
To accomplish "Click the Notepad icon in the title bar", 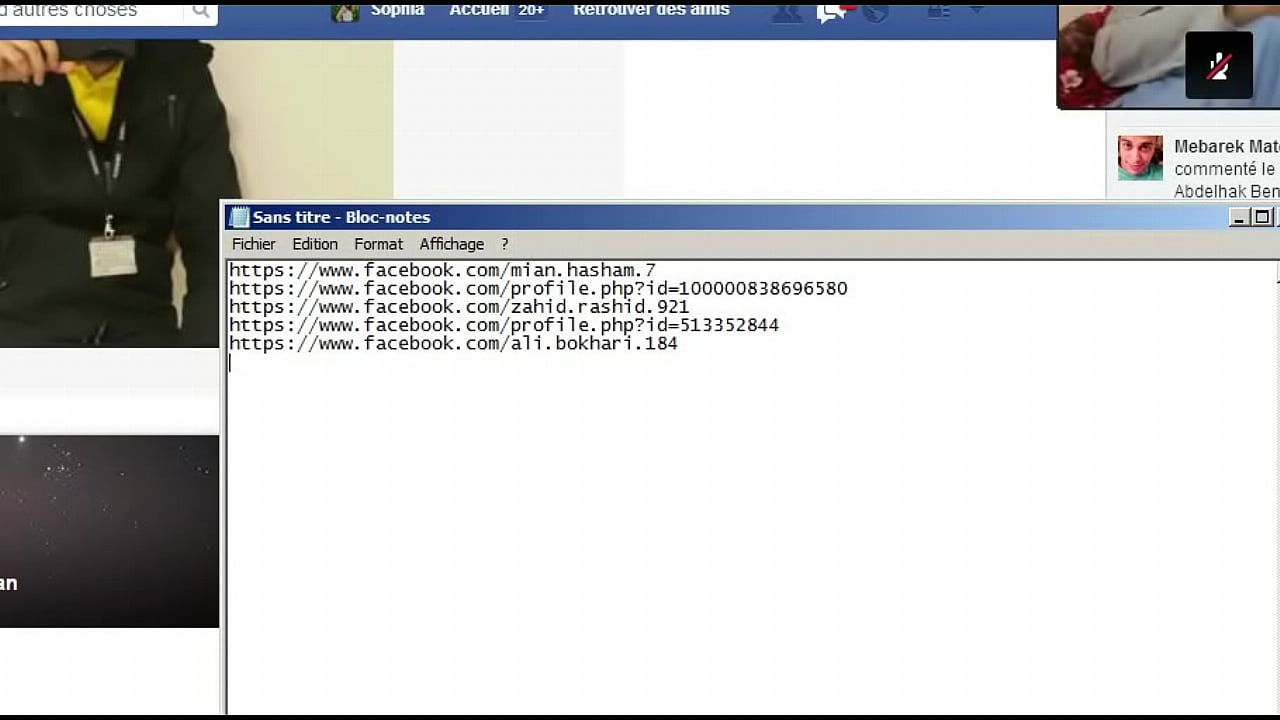I will pos(239,217).
